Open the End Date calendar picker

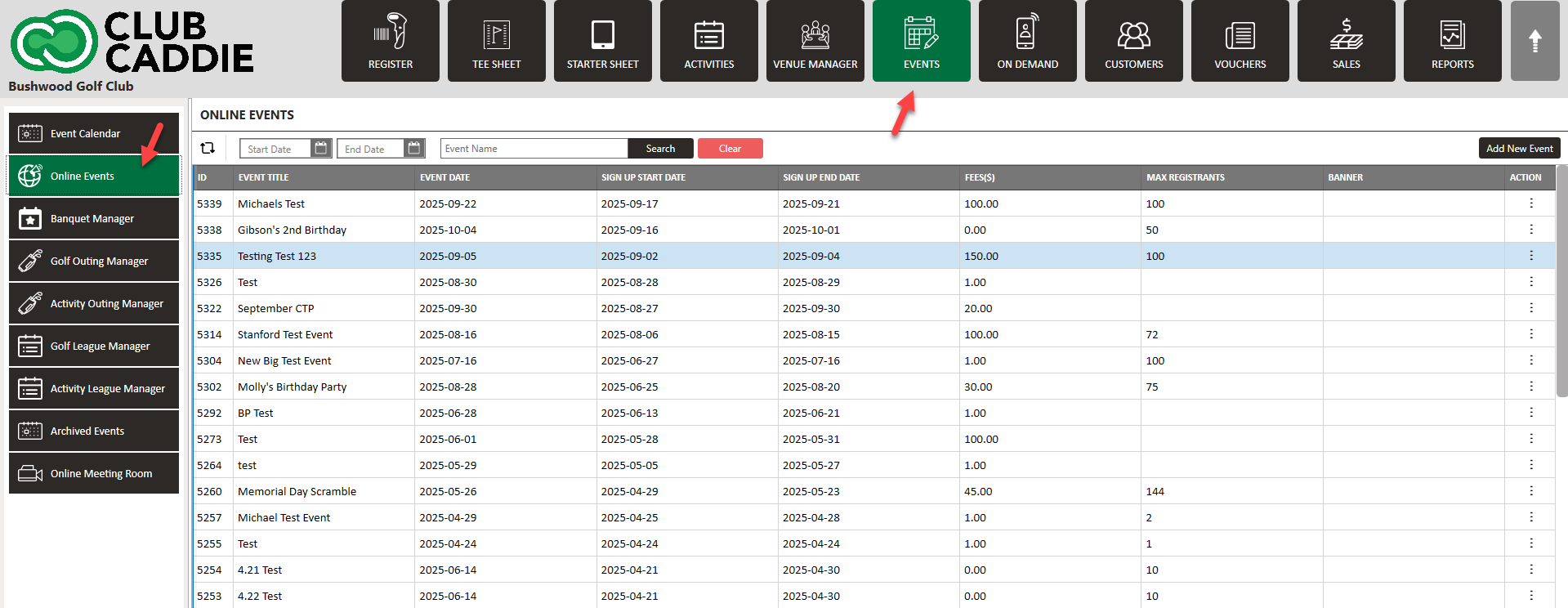(x=414, y=148)
